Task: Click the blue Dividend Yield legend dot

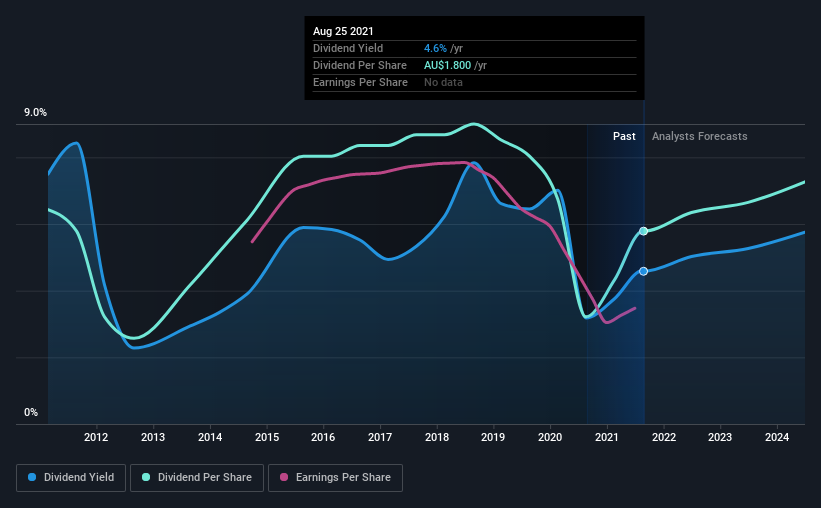Action: click(x=32, y=477)
